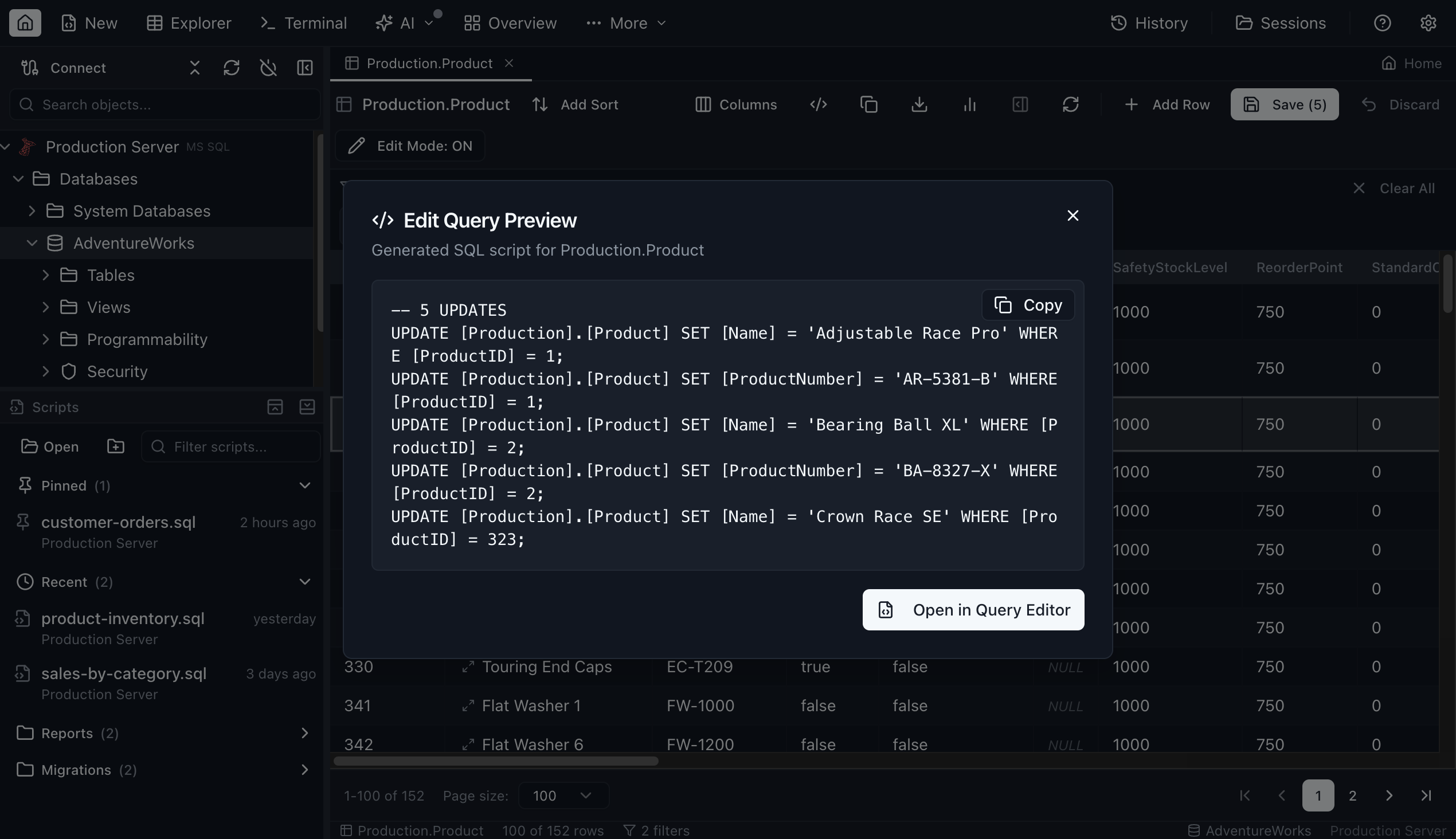Refresh the Production Server connection

[232, 68]
